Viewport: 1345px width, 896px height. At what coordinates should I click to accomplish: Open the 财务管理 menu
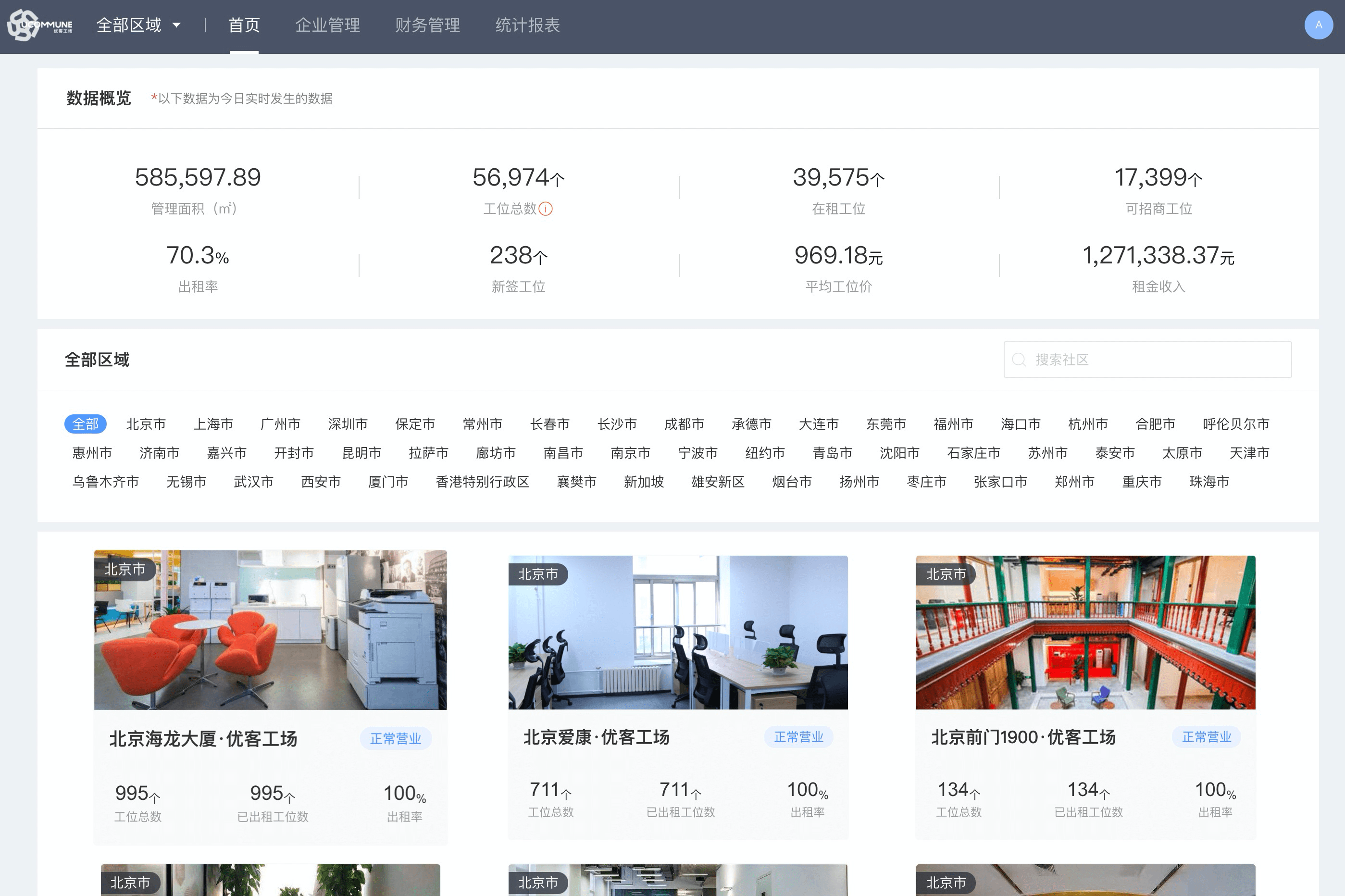[x=427, y=25]
